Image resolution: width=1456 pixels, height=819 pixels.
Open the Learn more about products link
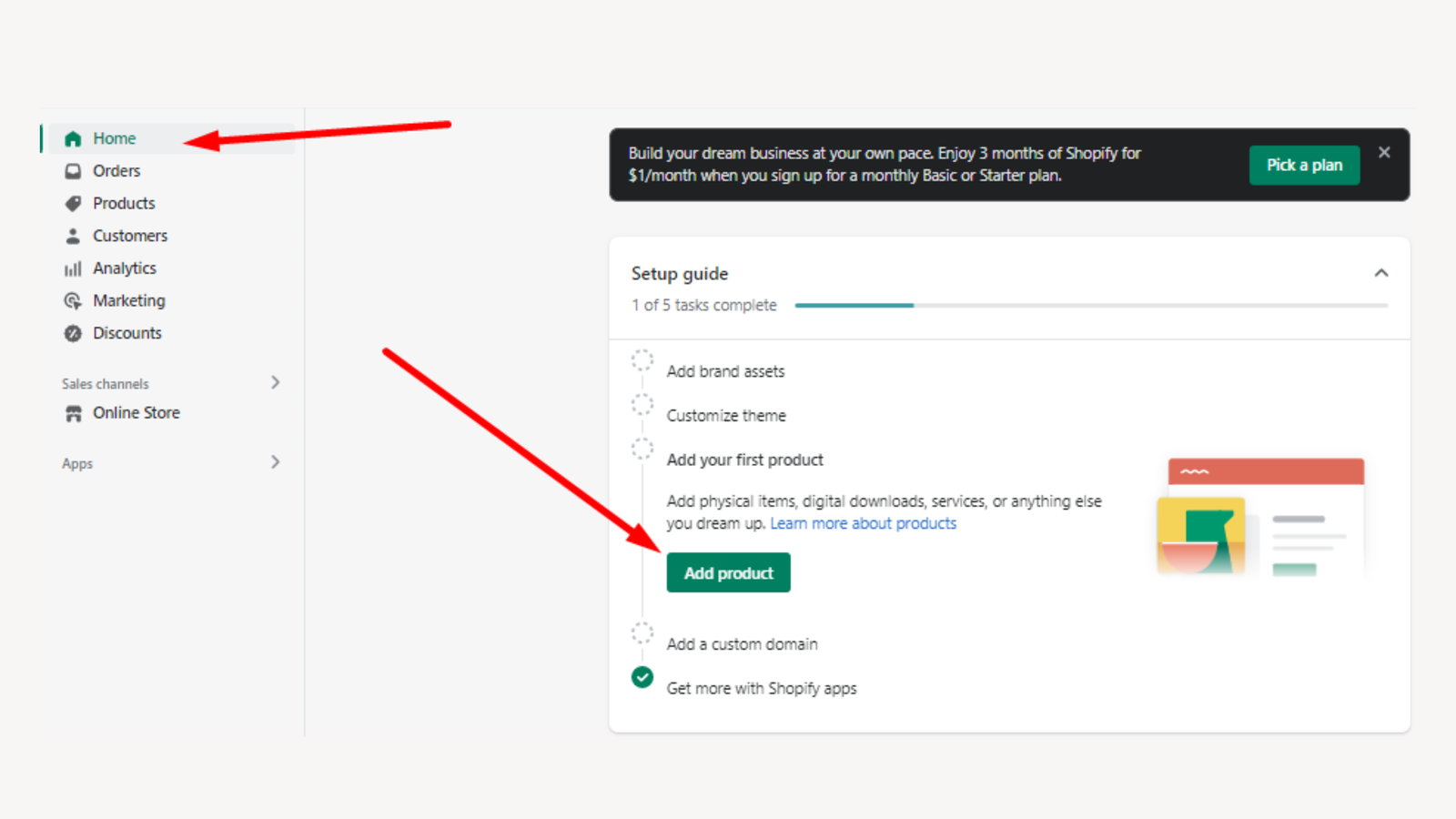click(x=863, y=523)
